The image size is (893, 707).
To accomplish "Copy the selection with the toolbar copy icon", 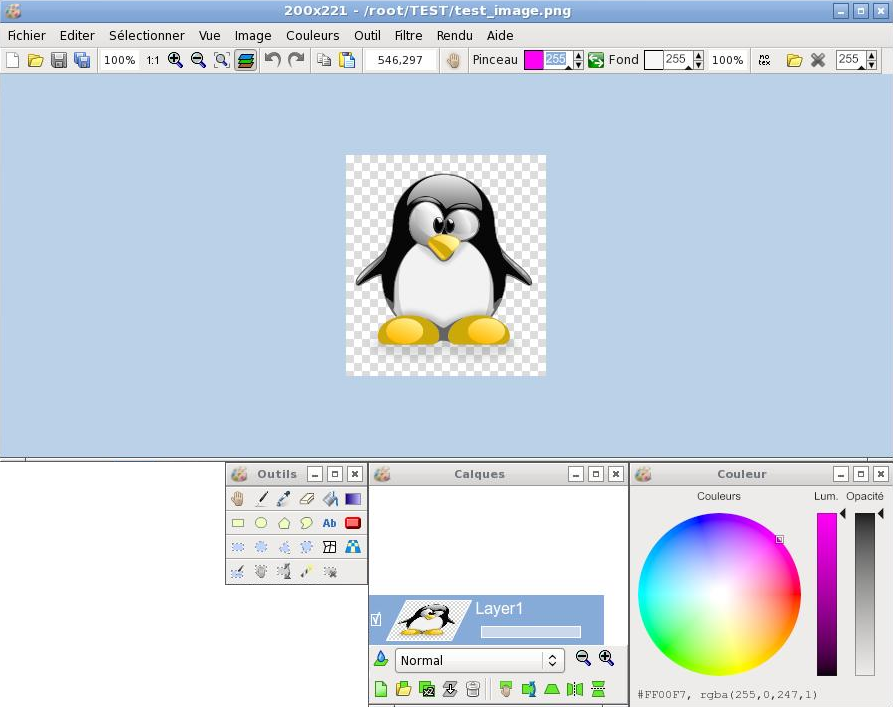I will coord(324,60).
